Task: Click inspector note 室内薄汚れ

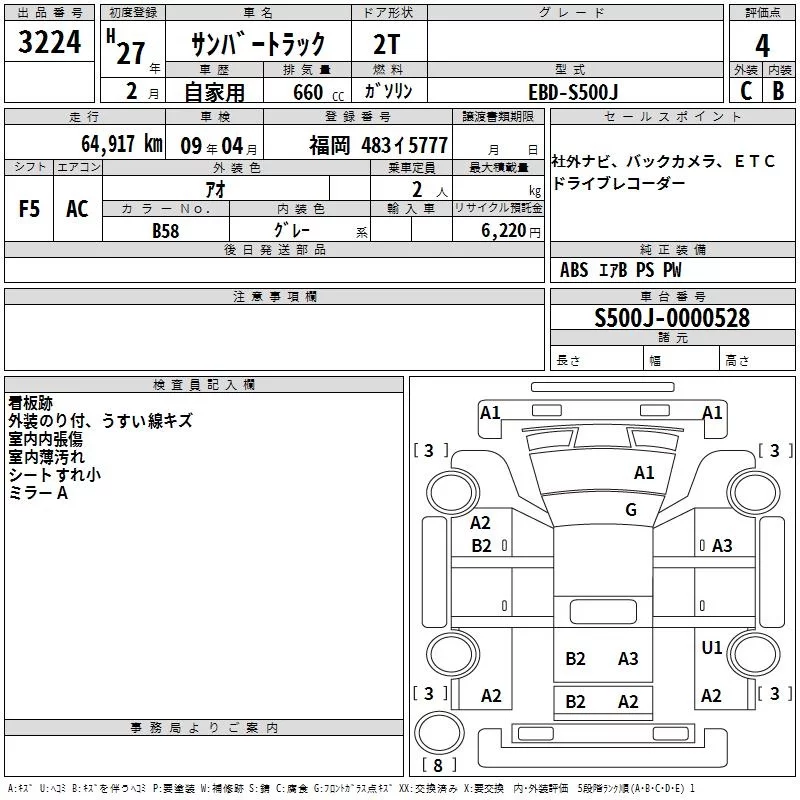Action: (46, 457)
